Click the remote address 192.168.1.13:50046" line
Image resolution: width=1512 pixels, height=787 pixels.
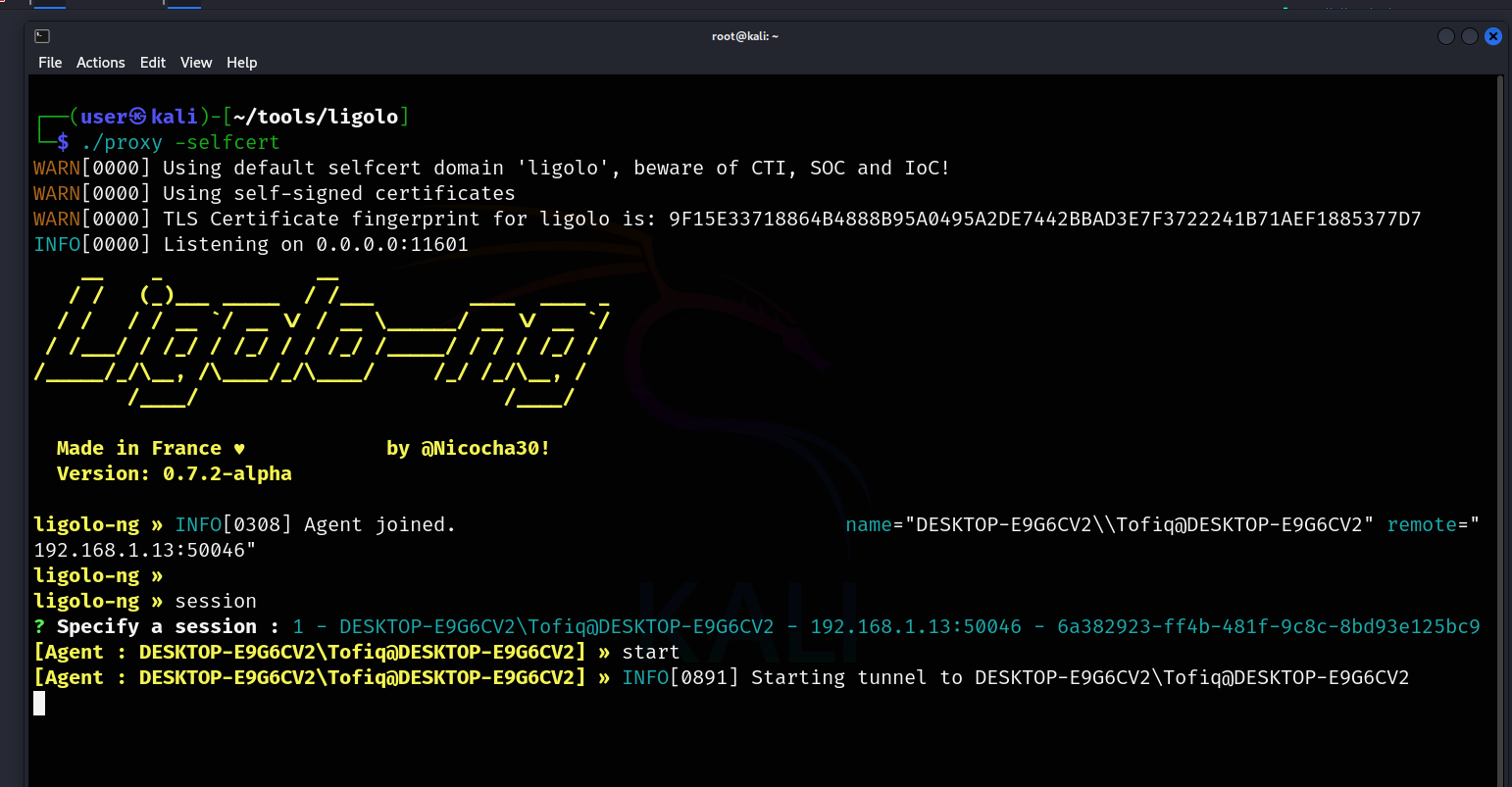145,550
